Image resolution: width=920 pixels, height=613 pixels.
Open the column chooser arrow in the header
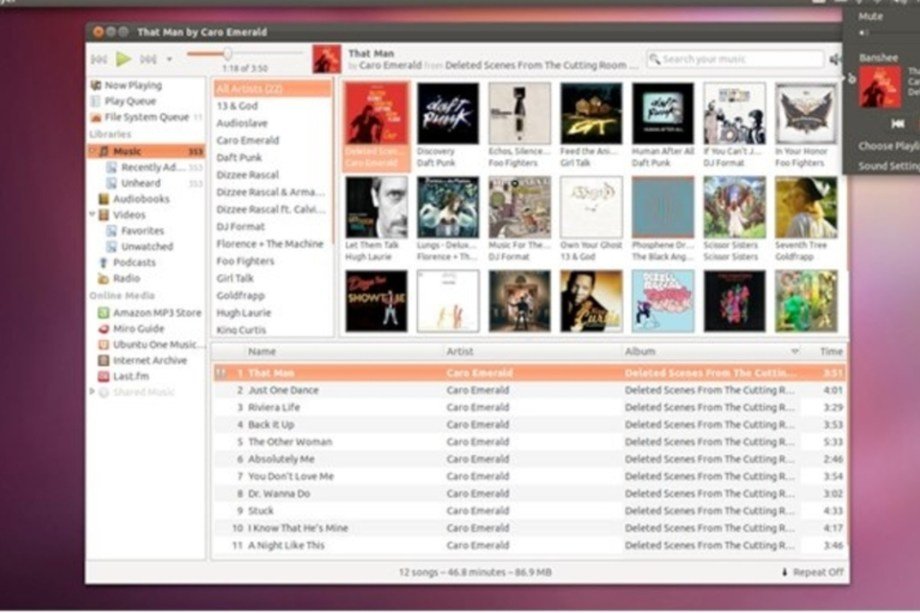coord(795,351)
